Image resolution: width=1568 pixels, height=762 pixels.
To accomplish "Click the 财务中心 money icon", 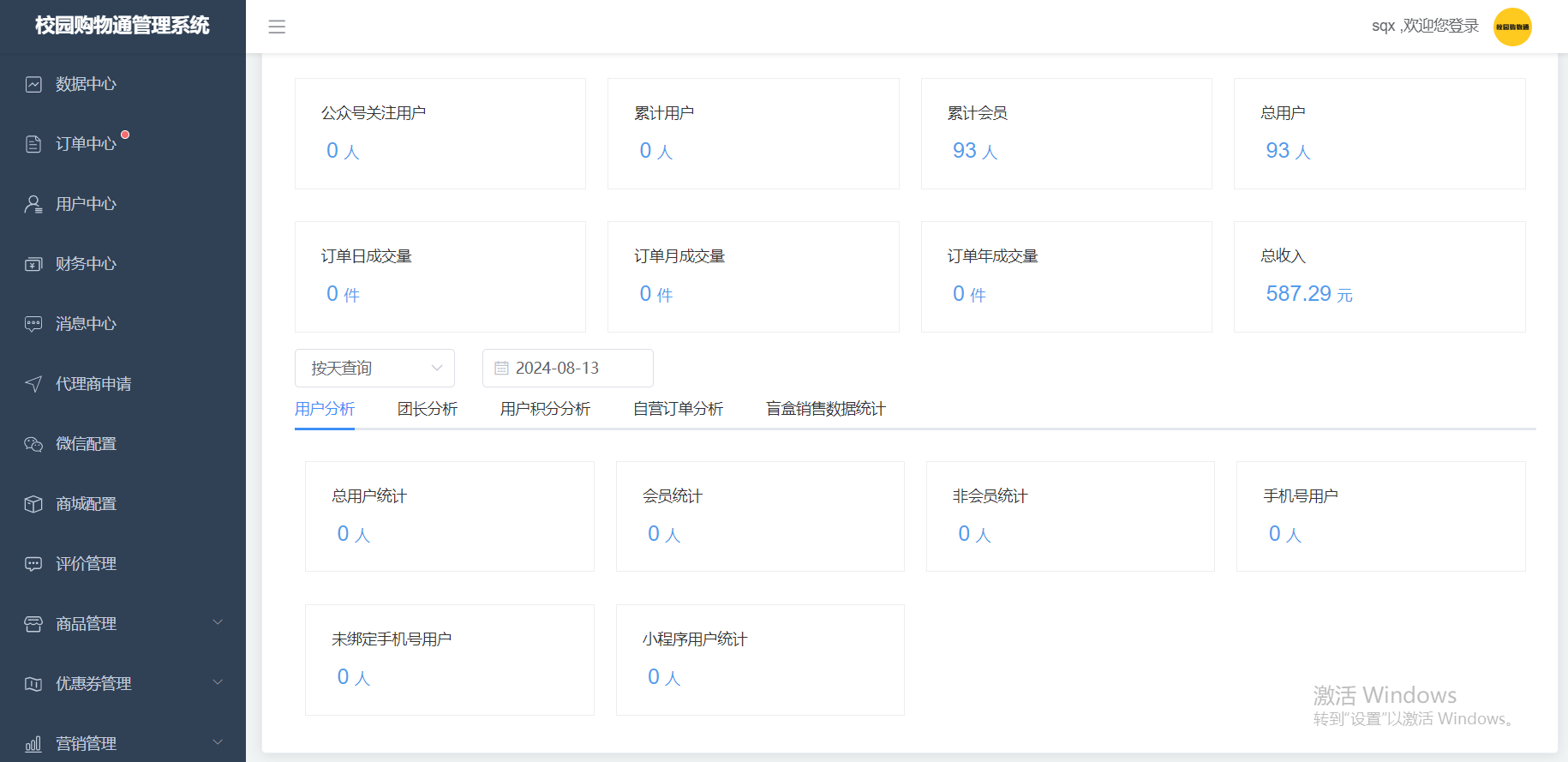I will (x=33, y=264).
